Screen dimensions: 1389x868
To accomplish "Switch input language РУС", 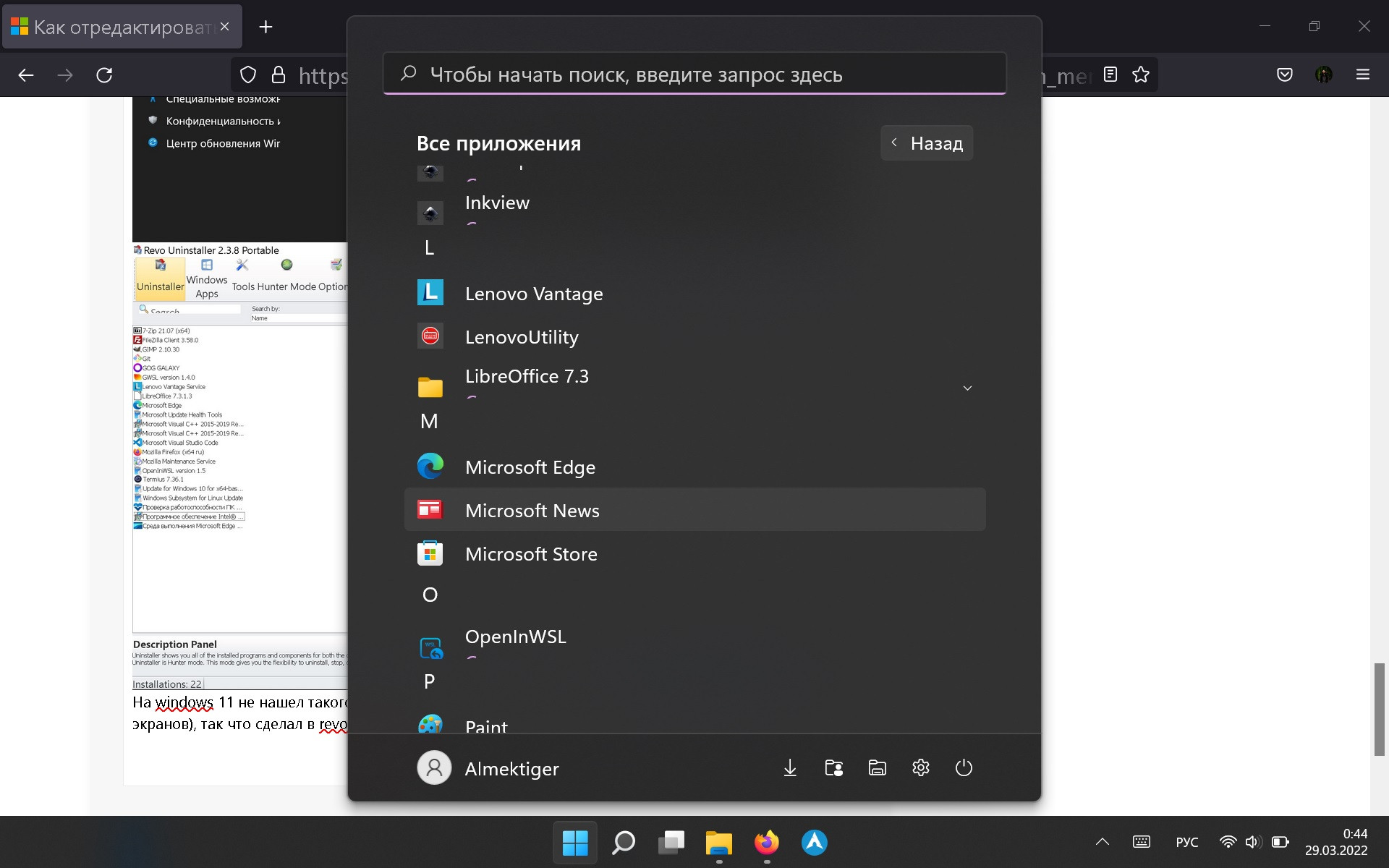I will click(x=1186, y=842).
